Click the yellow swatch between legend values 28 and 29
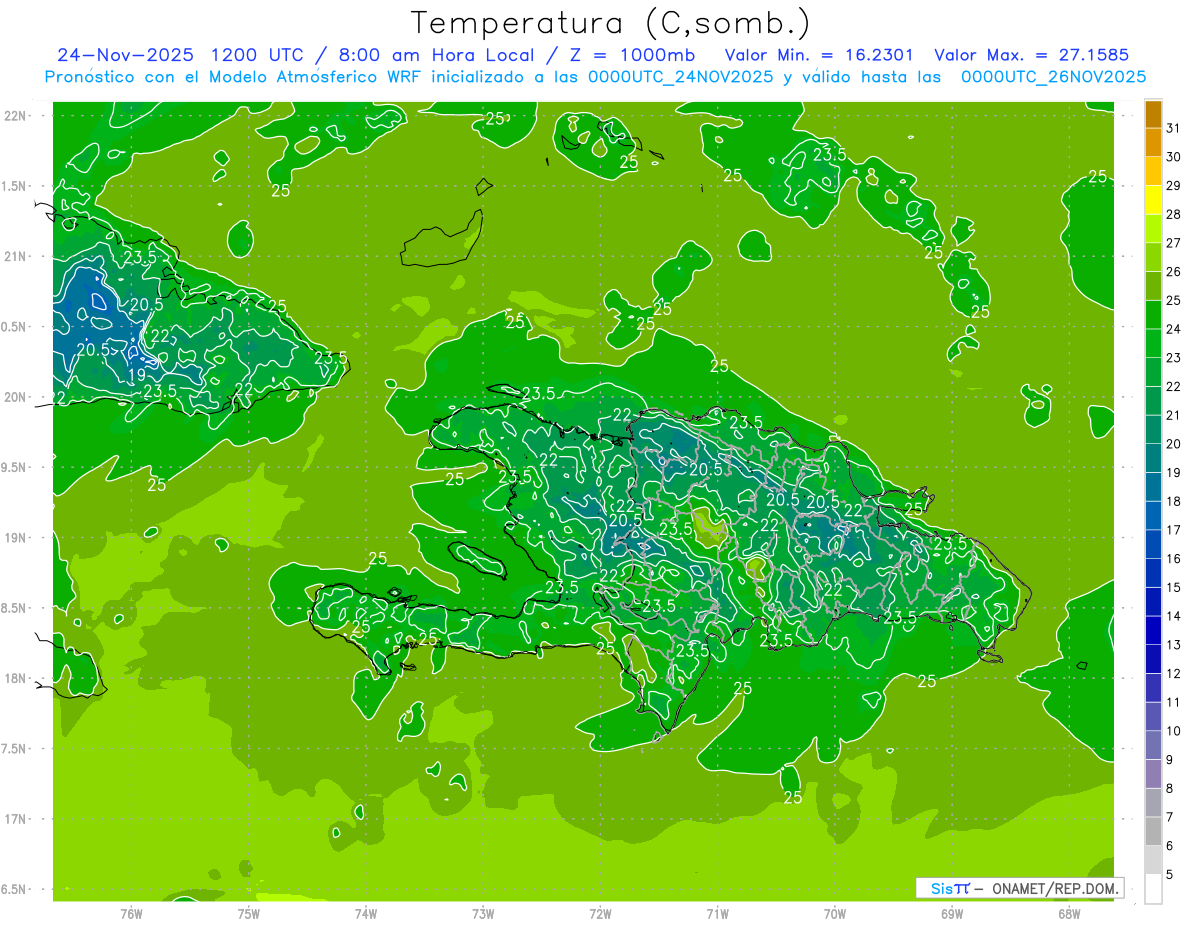 pos(1153,200)
